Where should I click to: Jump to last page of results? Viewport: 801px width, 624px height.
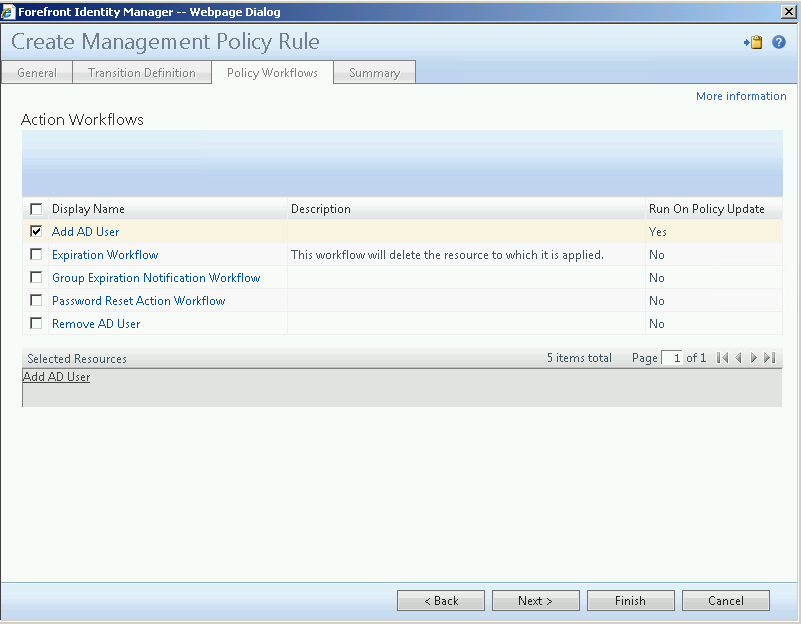(x=769, y=358)
